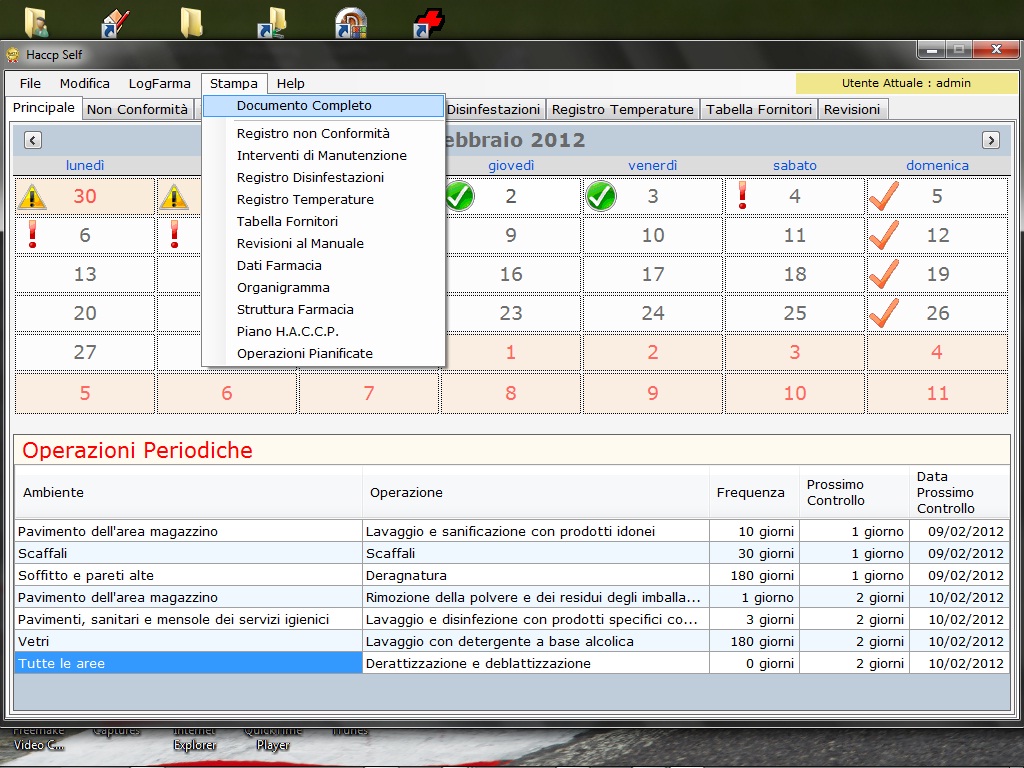
Task: Click the green checkmark on day 2
Action: pyautogui.click(x=459, y=197)
